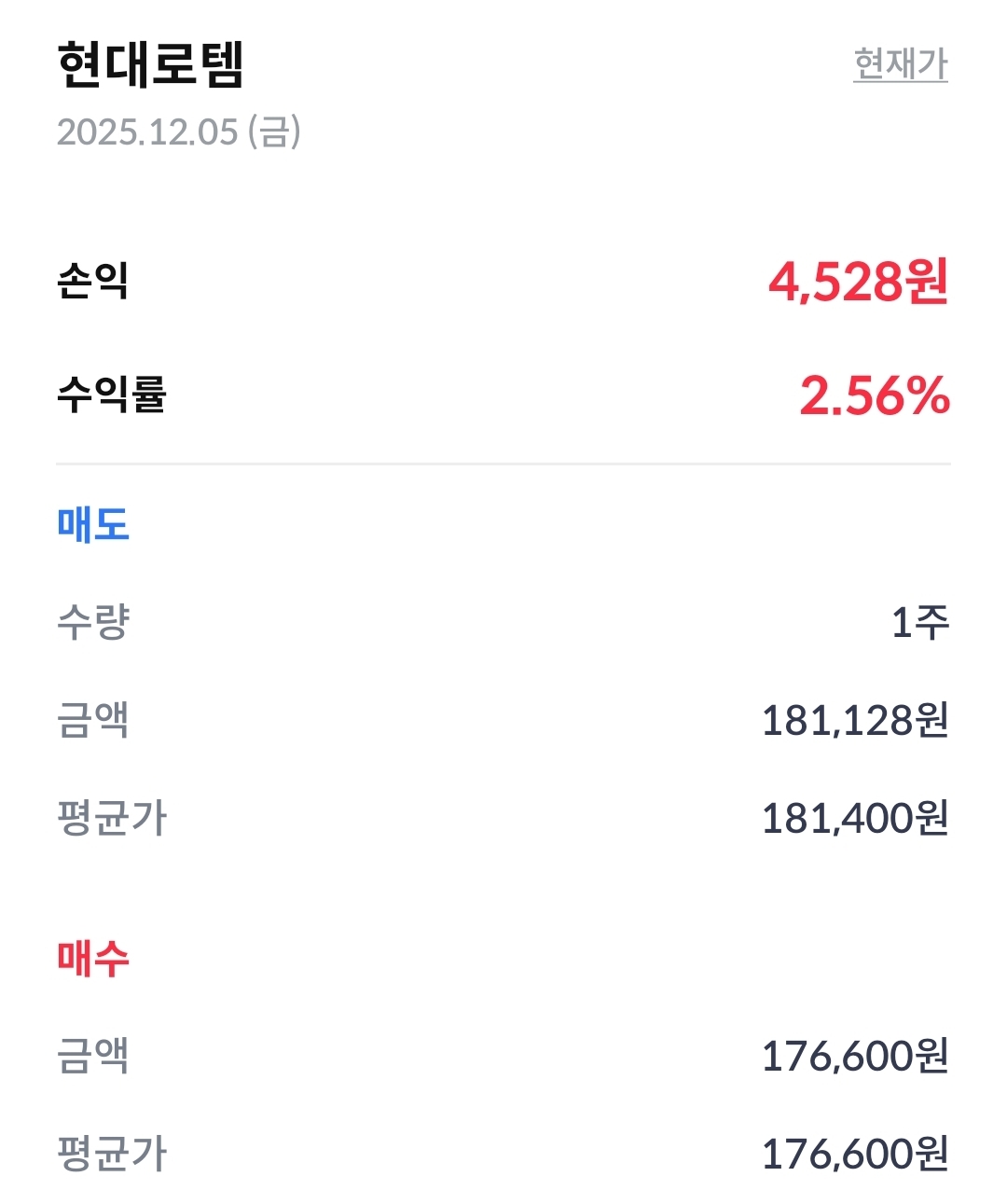The width and height of the screenshot is (1007, 1204).
Task: Select the 181,400원 sell average price
Action: (855, 818)
